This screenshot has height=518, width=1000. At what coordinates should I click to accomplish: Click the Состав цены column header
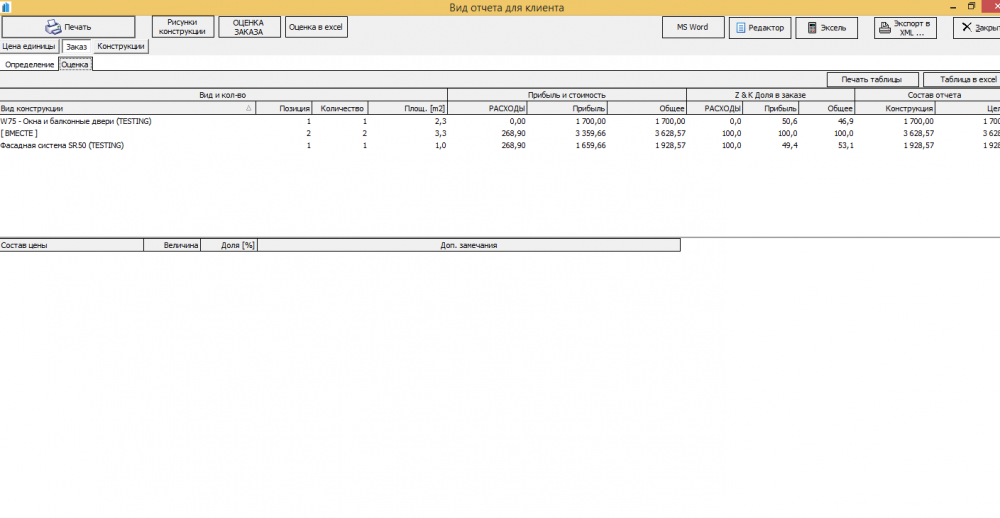[x=71, y=245]
